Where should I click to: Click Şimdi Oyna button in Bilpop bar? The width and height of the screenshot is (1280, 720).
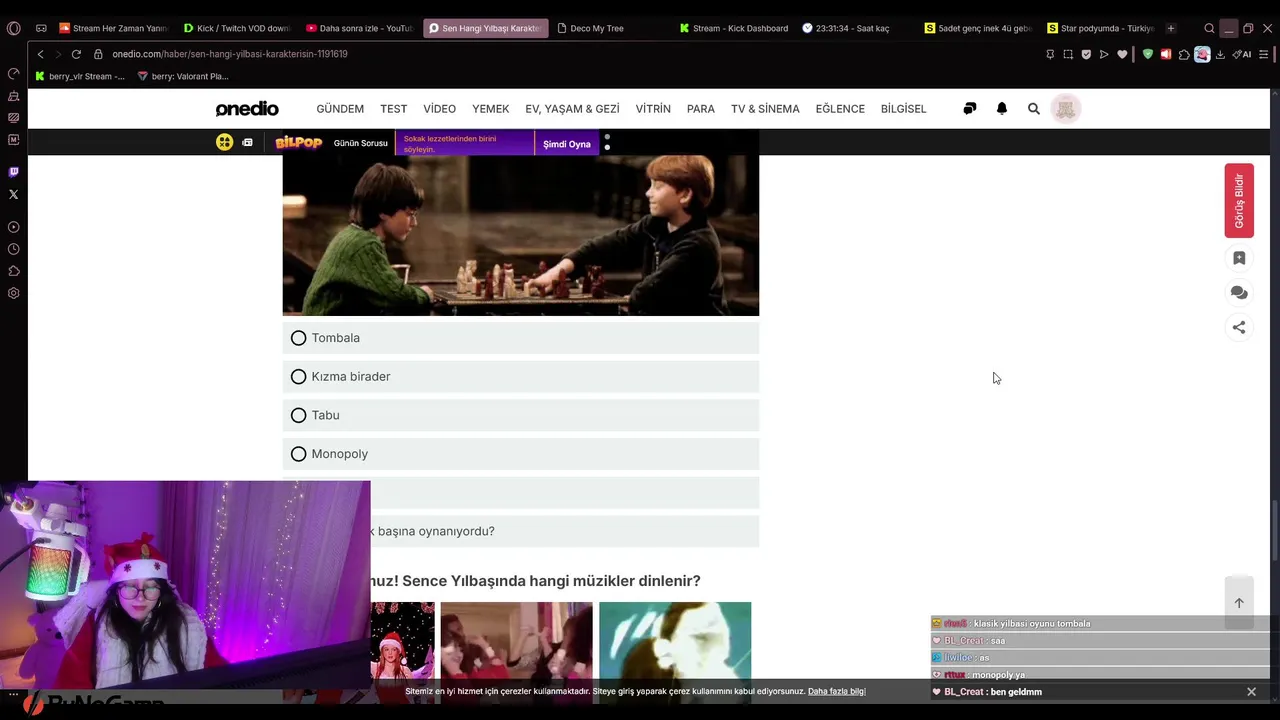[567, 144]
